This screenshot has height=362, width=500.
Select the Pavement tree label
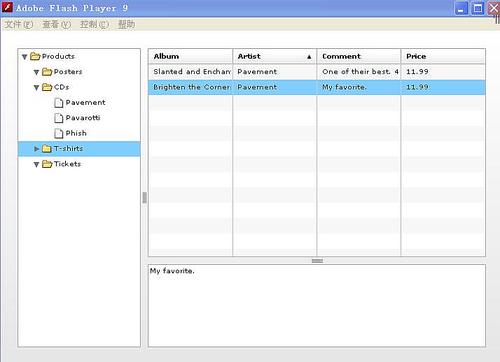pyautogui.click(x=85, y=102)
